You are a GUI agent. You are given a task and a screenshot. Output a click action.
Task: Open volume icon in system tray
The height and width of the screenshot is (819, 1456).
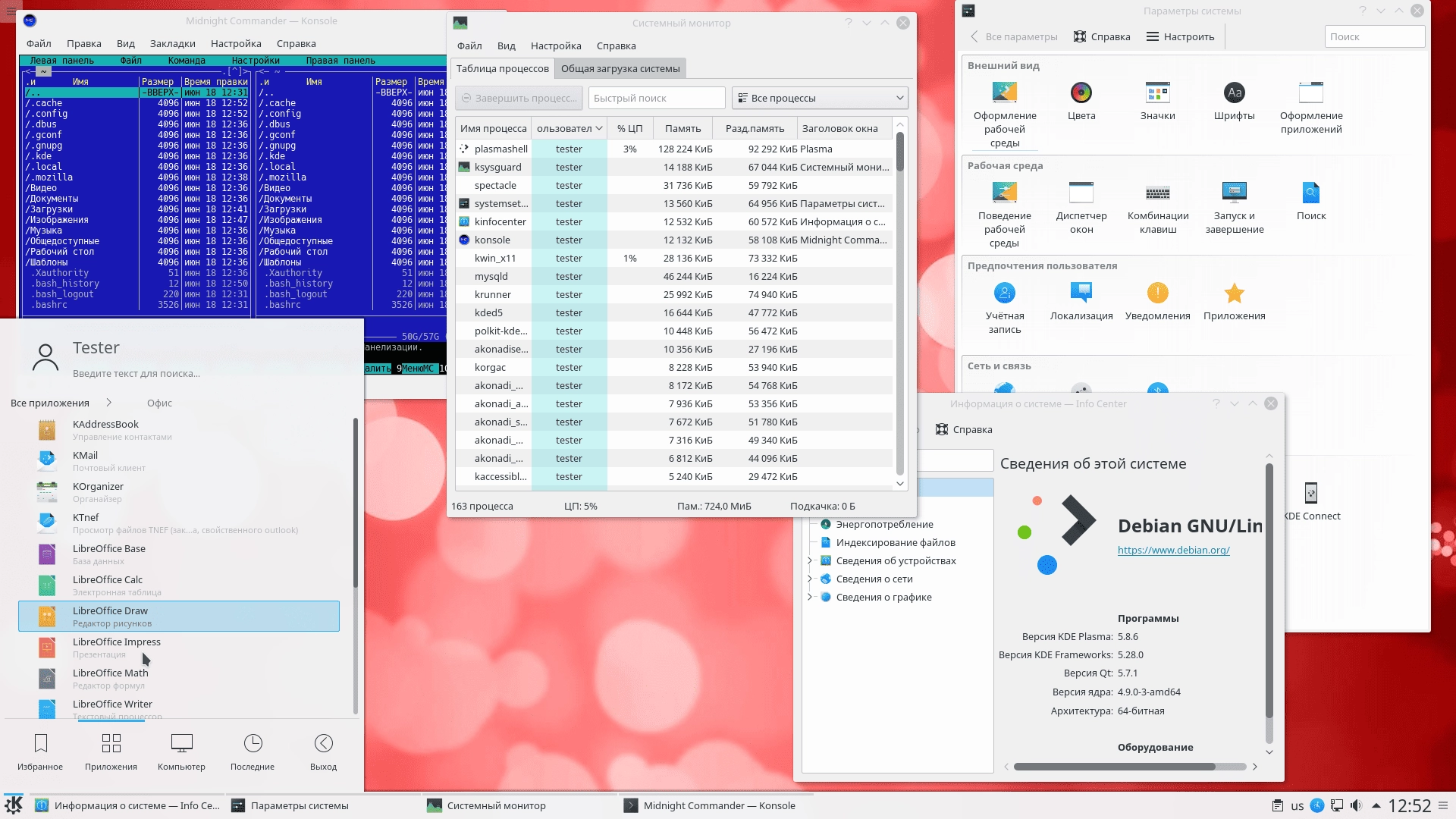pos(1357,805)
